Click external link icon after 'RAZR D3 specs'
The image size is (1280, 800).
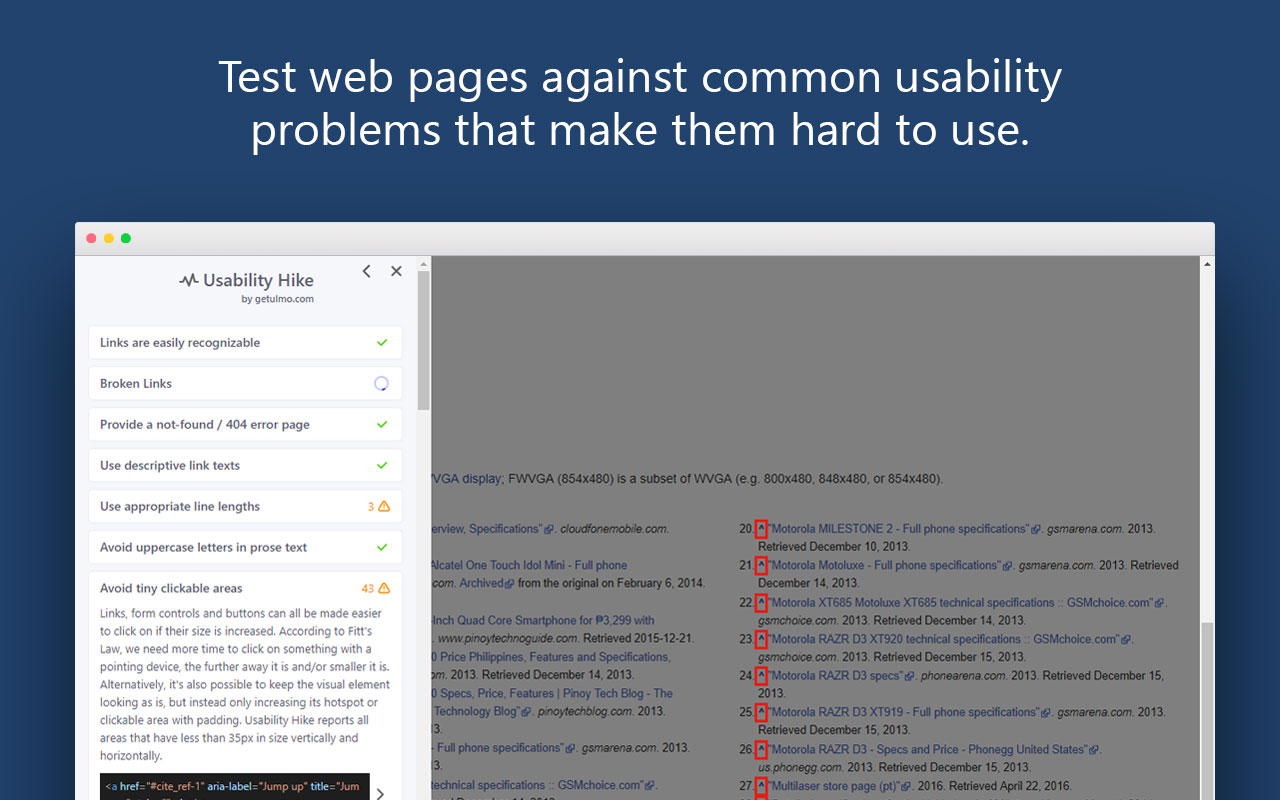click(910, 676)
